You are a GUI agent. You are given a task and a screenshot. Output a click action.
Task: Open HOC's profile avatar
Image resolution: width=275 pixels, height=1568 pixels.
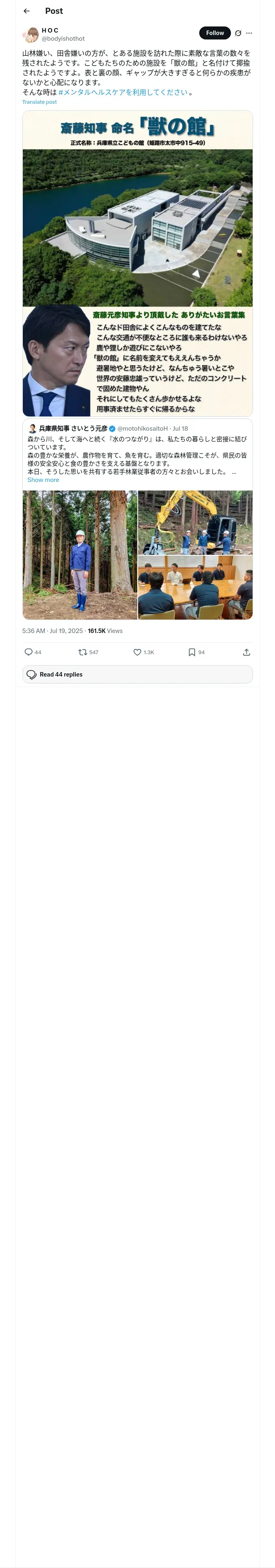click(x=31, y=34)
